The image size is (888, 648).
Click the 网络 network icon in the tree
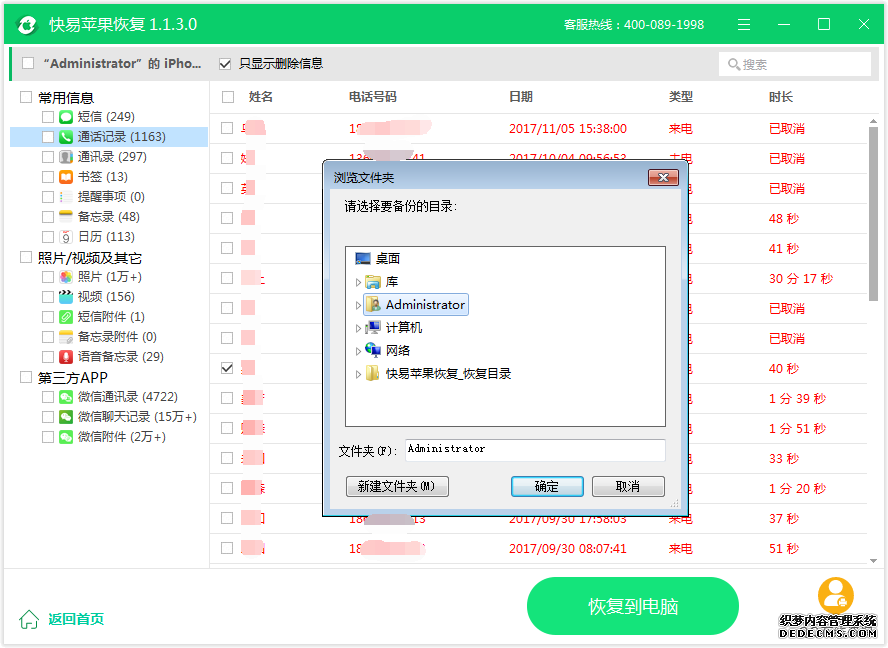coord(373,350)
